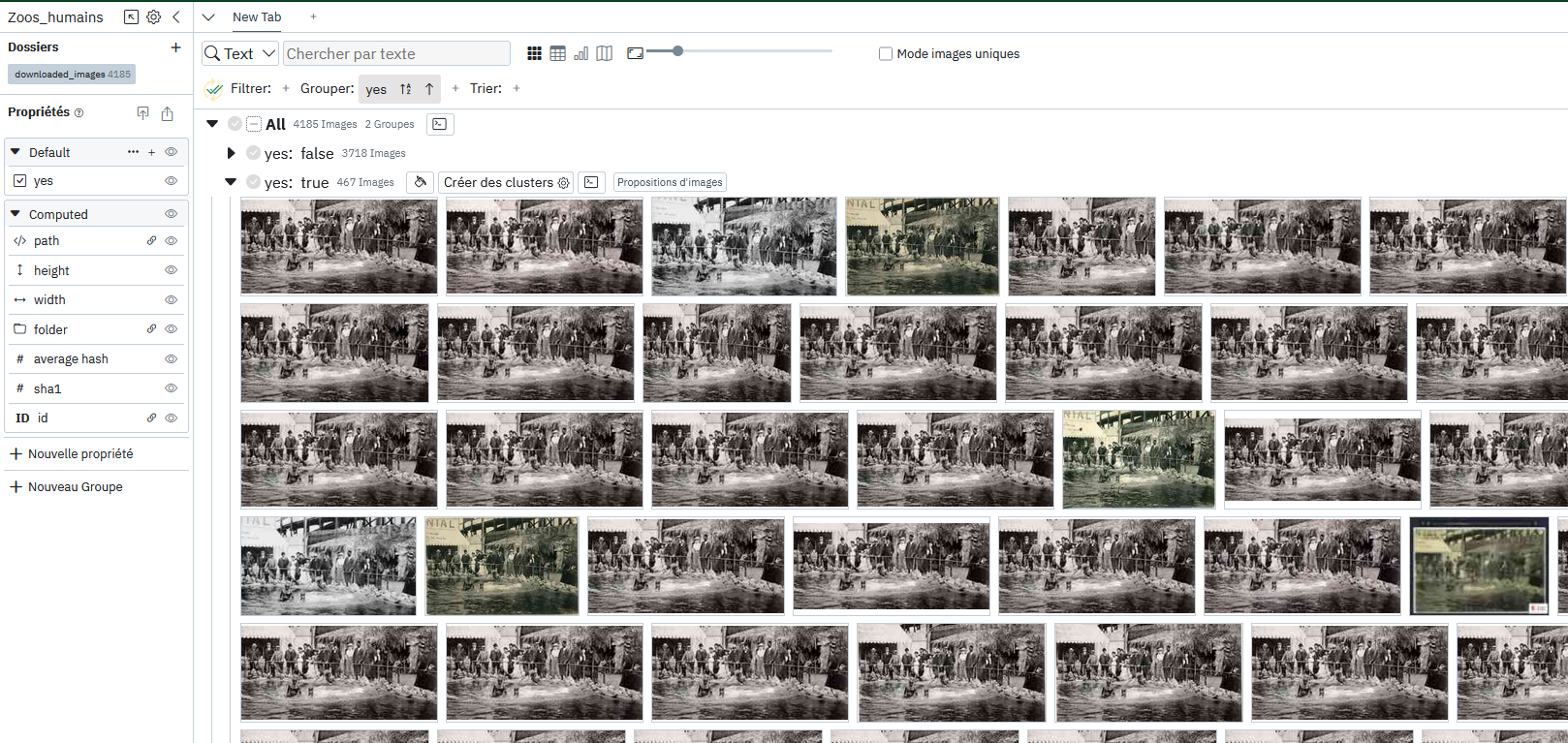
Task: Open the first thumbnail in yes: true
Action: [x=339, y=246]
